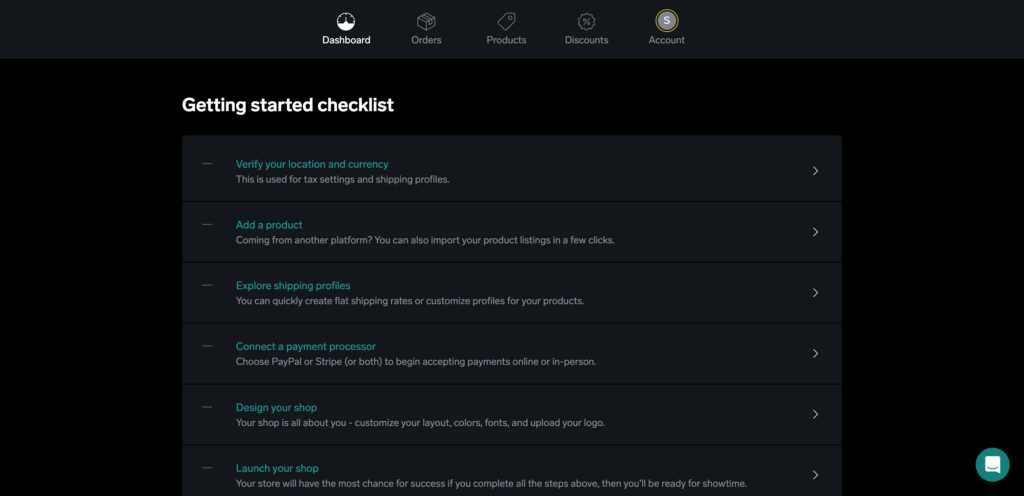Open chevron on Design your shop row

[815, 414]
